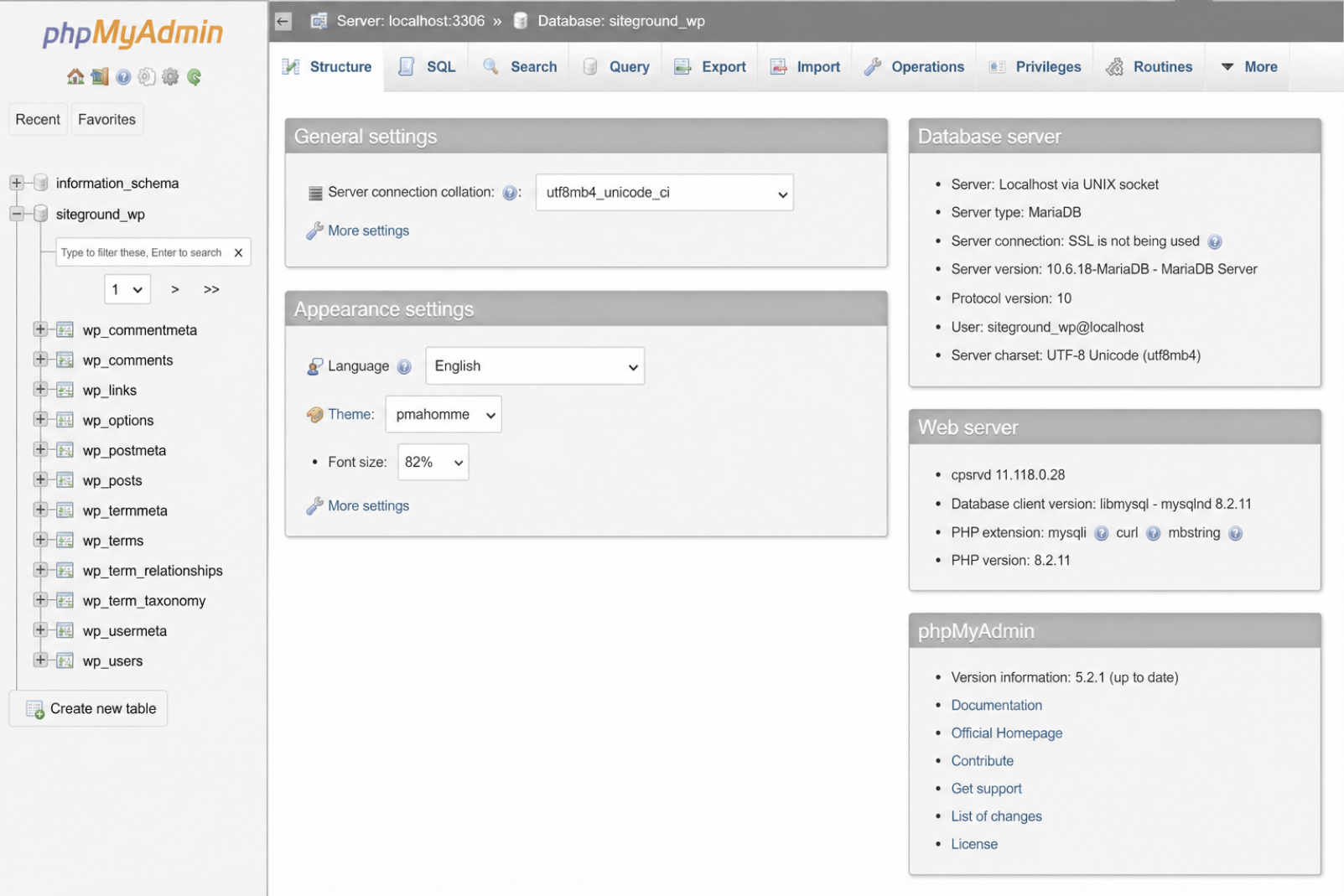Open the wp_usermeta table in the tree
Screen dimensions: 1344x896
124,631
